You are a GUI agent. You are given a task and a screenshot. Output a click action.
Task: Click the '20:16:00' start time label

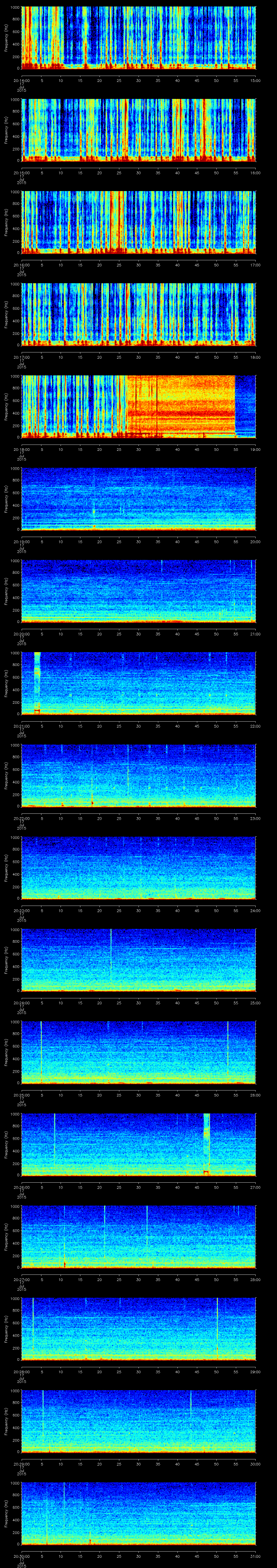point(21,265)
